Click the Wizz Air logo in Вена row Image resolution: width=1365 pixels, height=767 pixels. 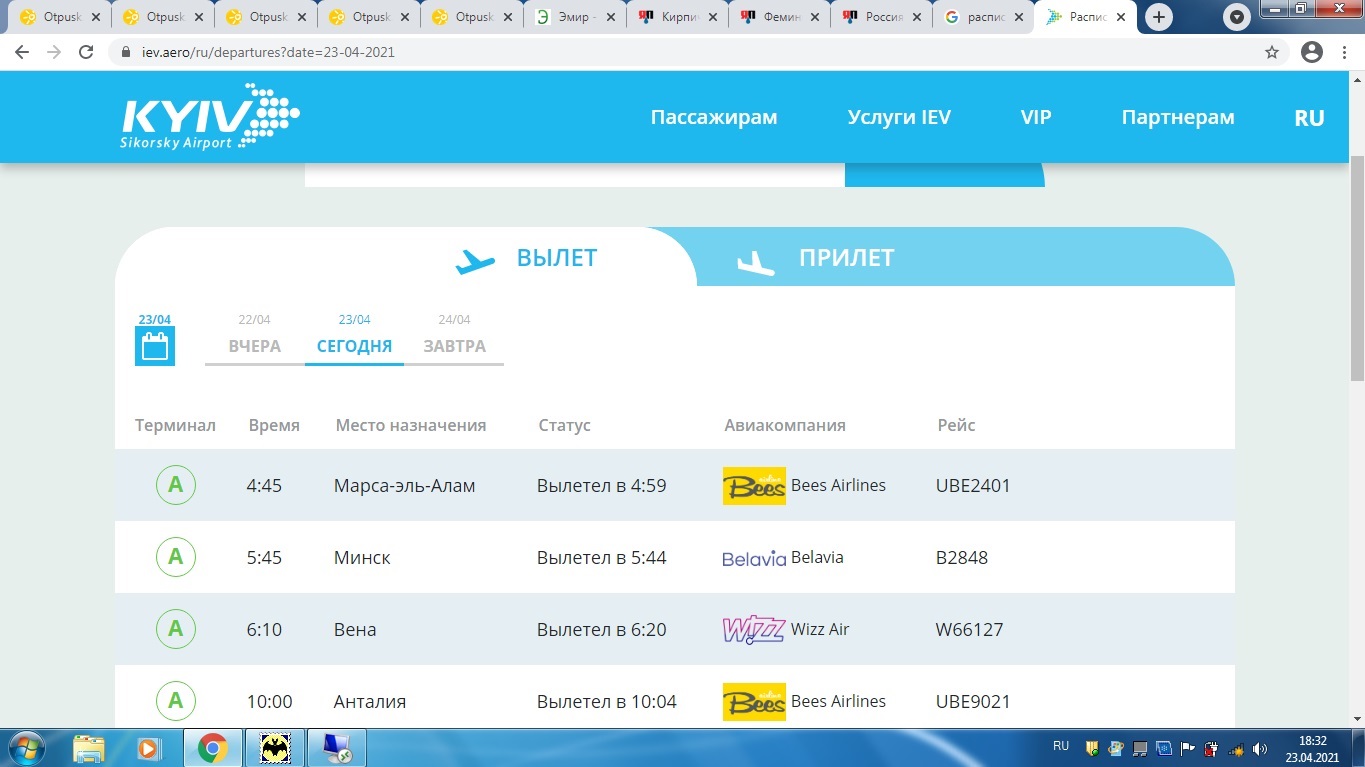tap(754, 630)
